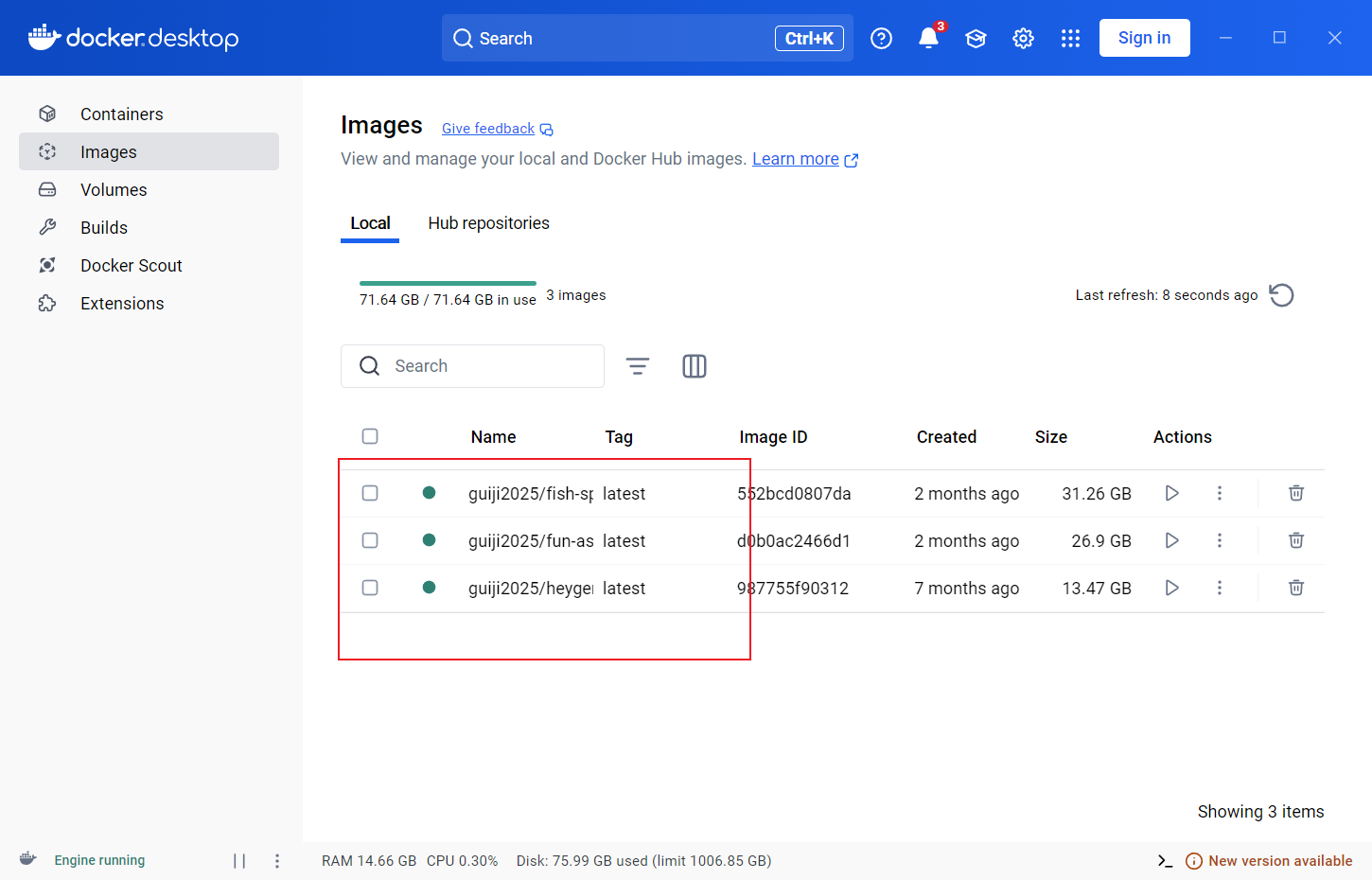Click the Engine running status text
Image resolution: width=1372 pixels, height=880 pixels.
[x=99, y=860]
